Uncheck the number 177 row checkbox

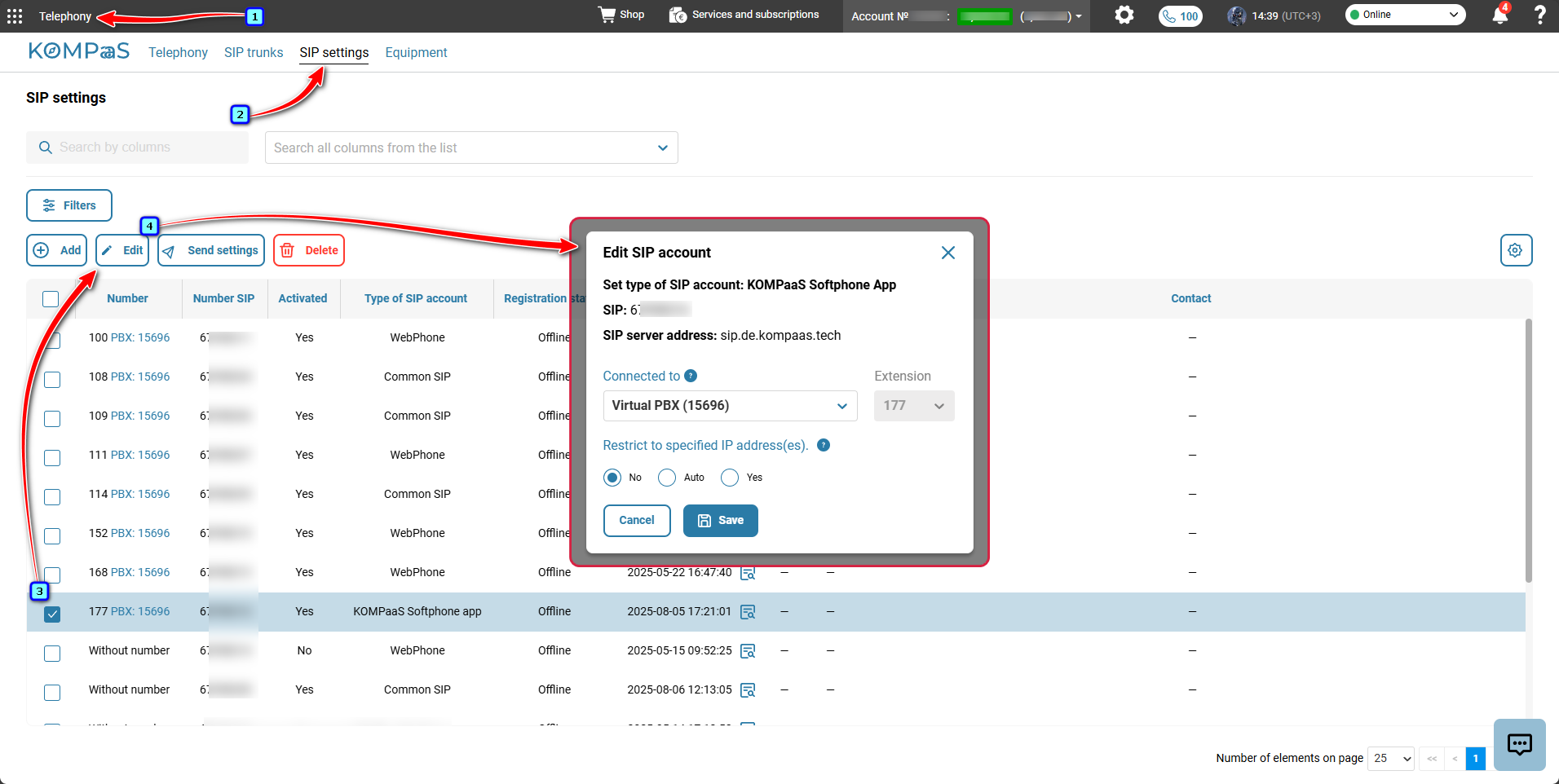coord(52,614)
